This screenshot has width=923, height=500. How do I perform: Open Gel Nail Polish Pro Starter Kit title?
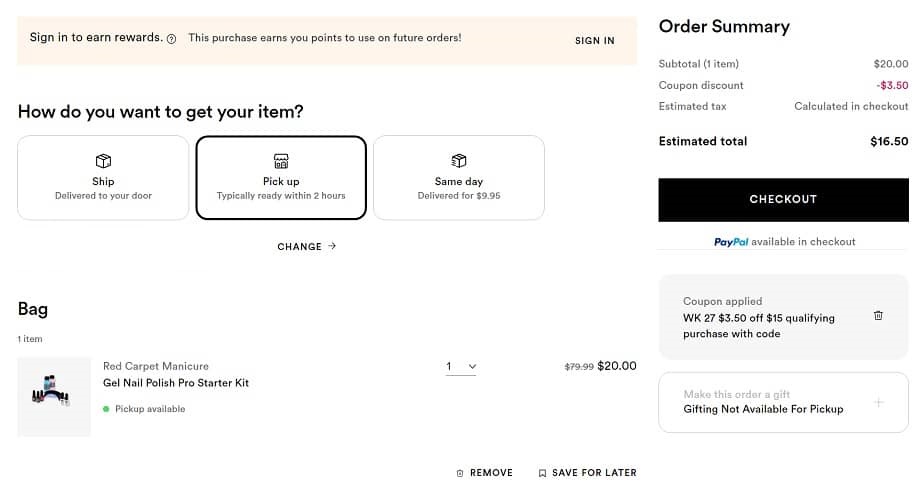(x=176, y=383)
